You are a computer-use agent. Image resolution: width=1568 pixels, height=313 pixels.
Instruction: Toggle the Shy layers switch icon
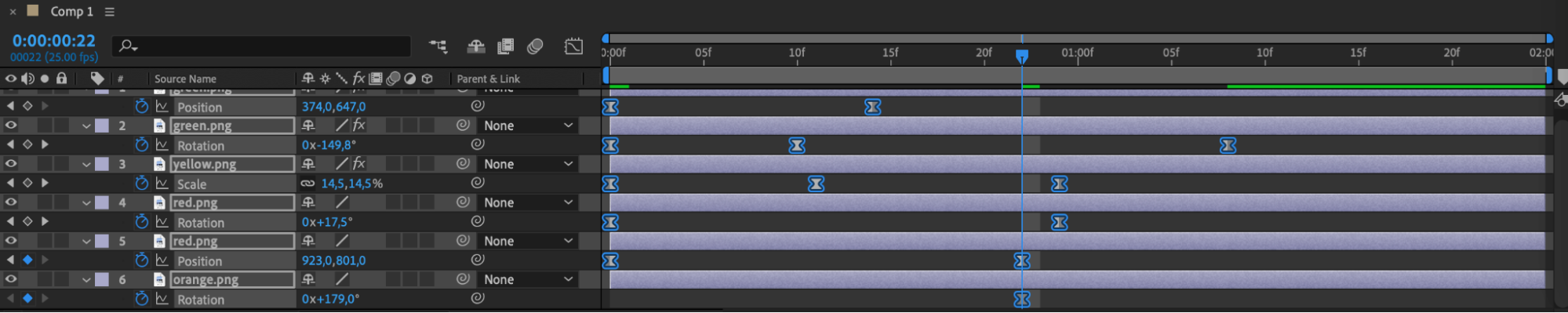[x=476, y=46]
